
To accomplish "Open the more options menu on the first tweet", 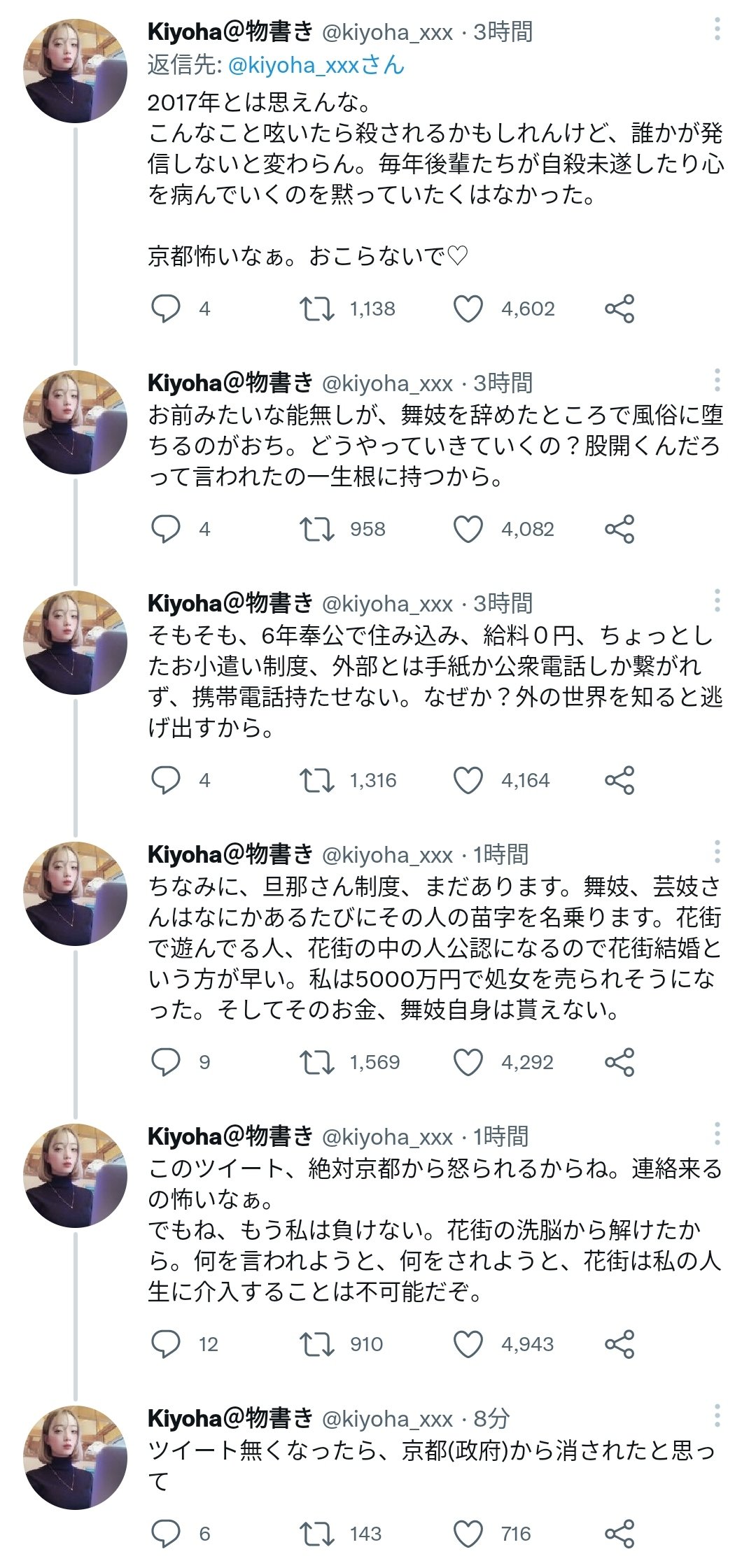I will pyautogui.click(x=716, y=28).
